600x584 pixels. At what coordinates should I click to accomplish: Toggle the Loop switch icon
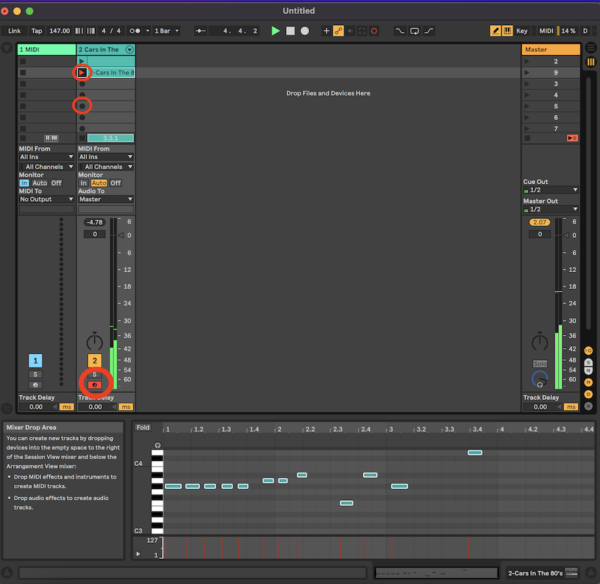(x=414, y=31)
